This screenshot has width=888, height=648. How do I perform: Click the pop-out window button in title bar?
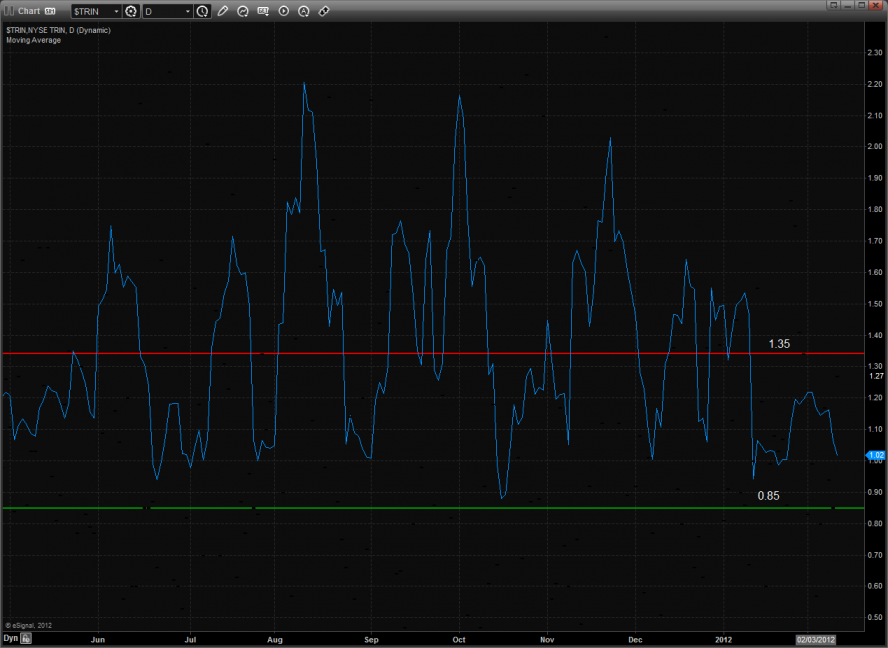[832, 6]
